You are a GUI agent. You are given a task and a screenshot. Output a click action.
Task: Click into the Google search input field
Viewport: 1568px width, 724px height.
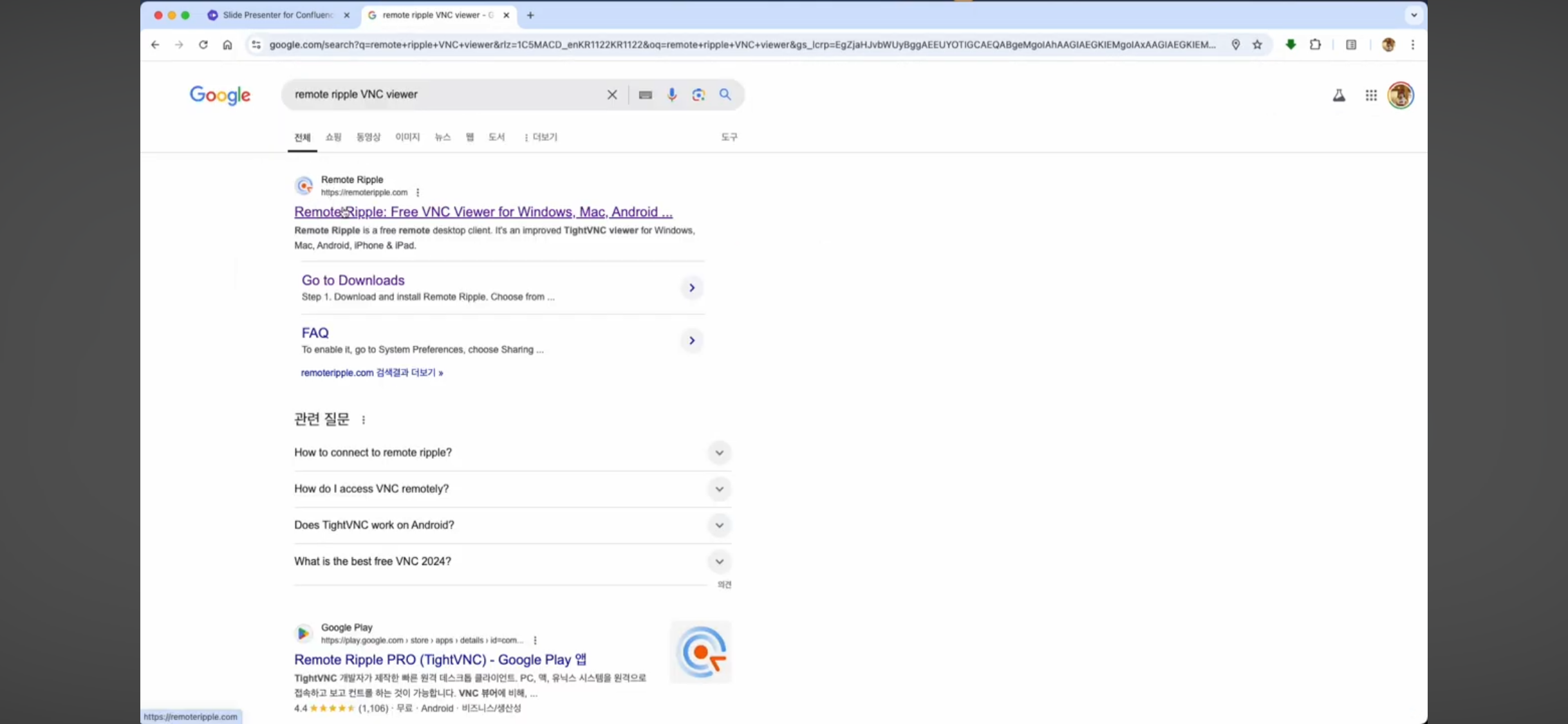pos(444,95)
